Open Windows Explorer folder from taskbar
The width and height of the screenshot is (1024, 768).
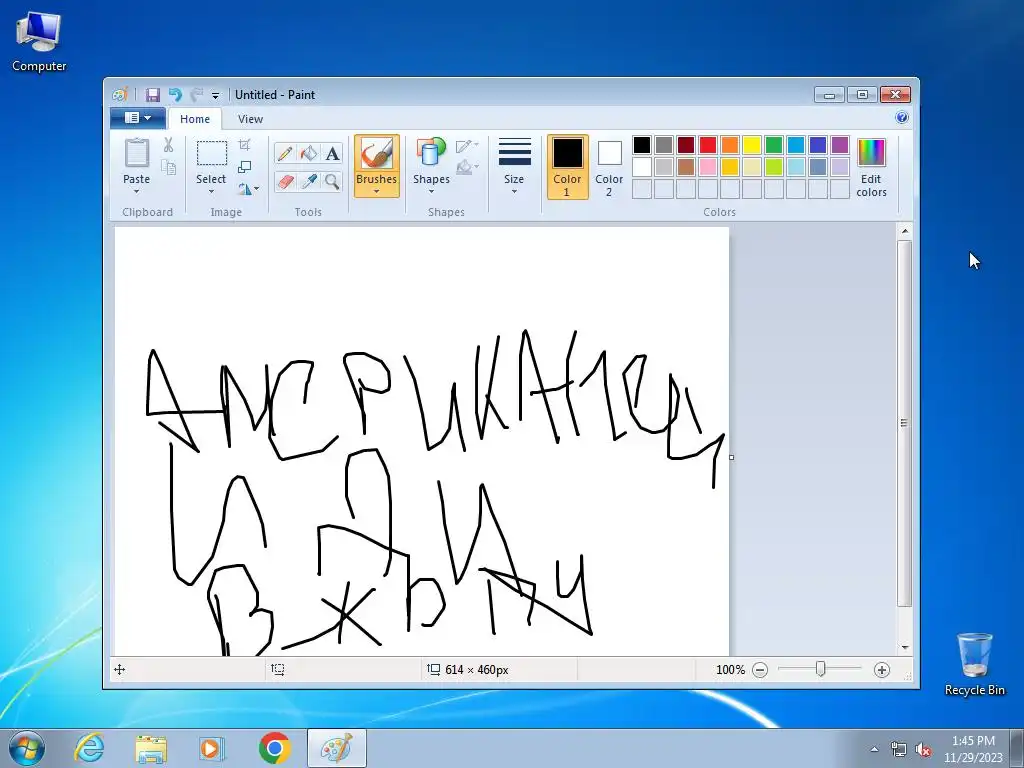(x=151, y=748)
